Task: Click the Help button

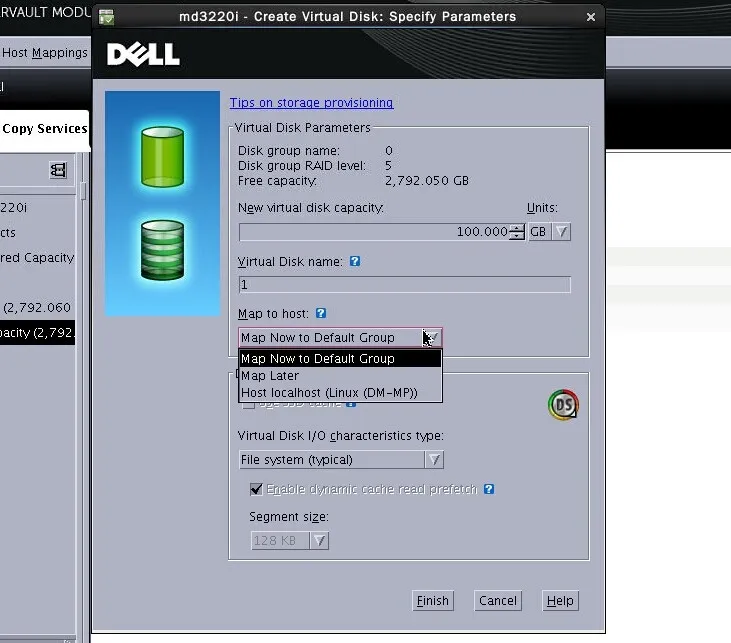Action: click(560, 601)
